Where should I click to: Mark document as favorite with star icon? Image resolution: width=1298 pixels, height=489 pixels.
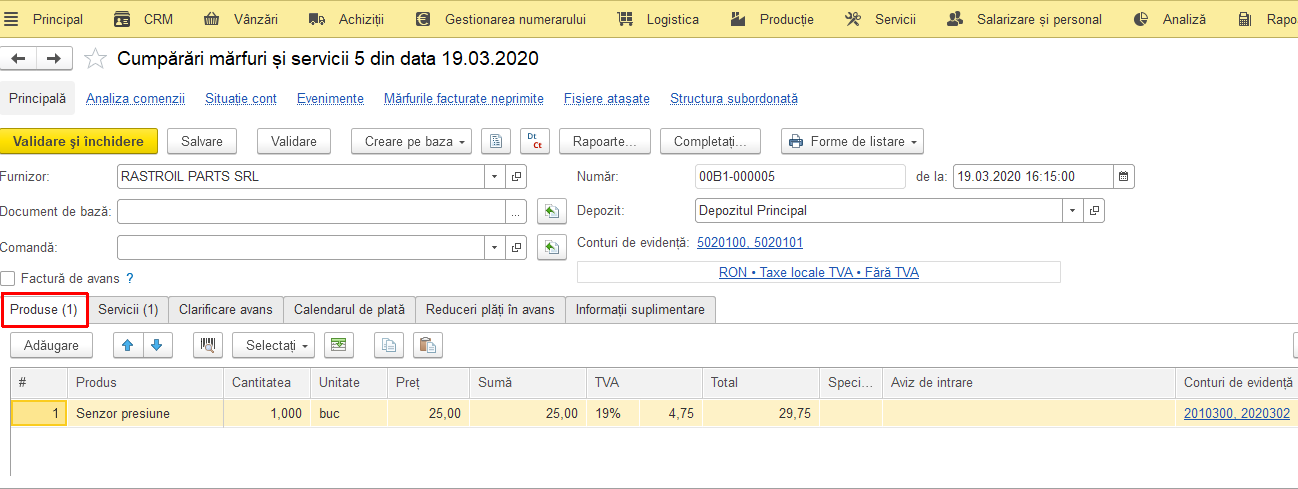95,59
